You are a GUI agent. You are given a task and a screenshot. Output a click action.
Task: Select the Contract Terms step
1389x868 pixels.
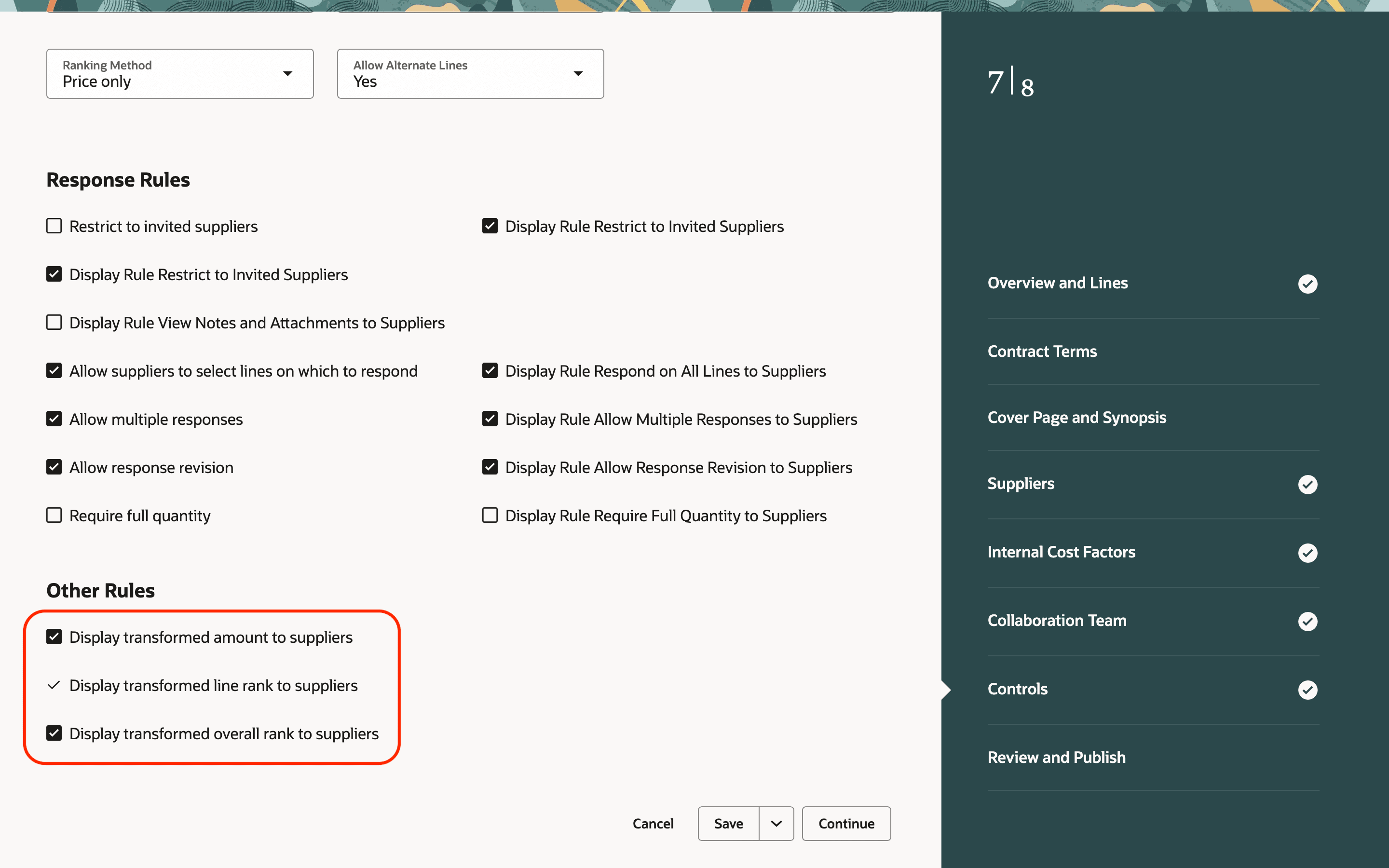coord(1042,352)
